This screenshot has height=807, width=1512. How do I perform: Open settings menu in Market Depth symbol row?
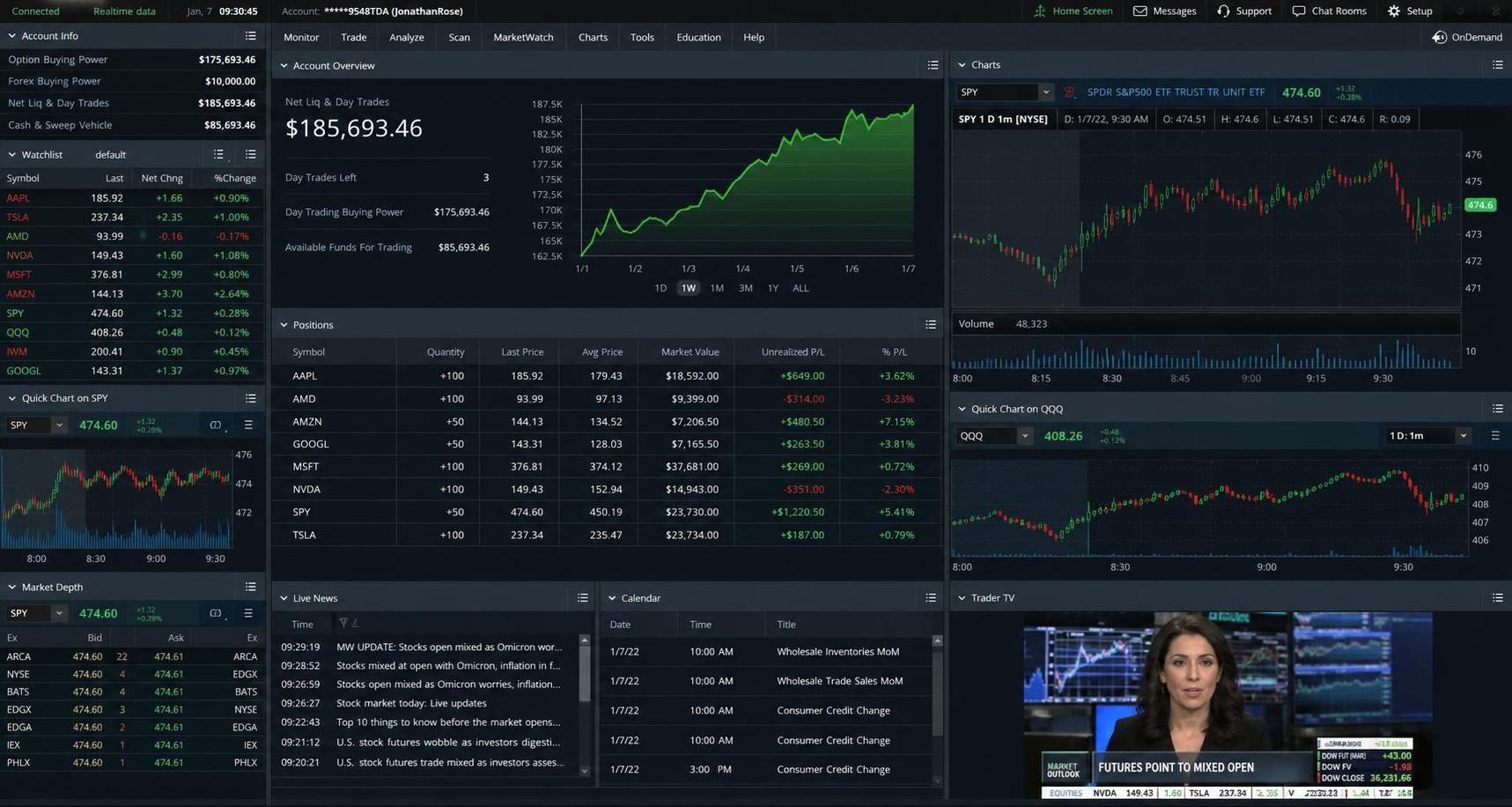248,613
